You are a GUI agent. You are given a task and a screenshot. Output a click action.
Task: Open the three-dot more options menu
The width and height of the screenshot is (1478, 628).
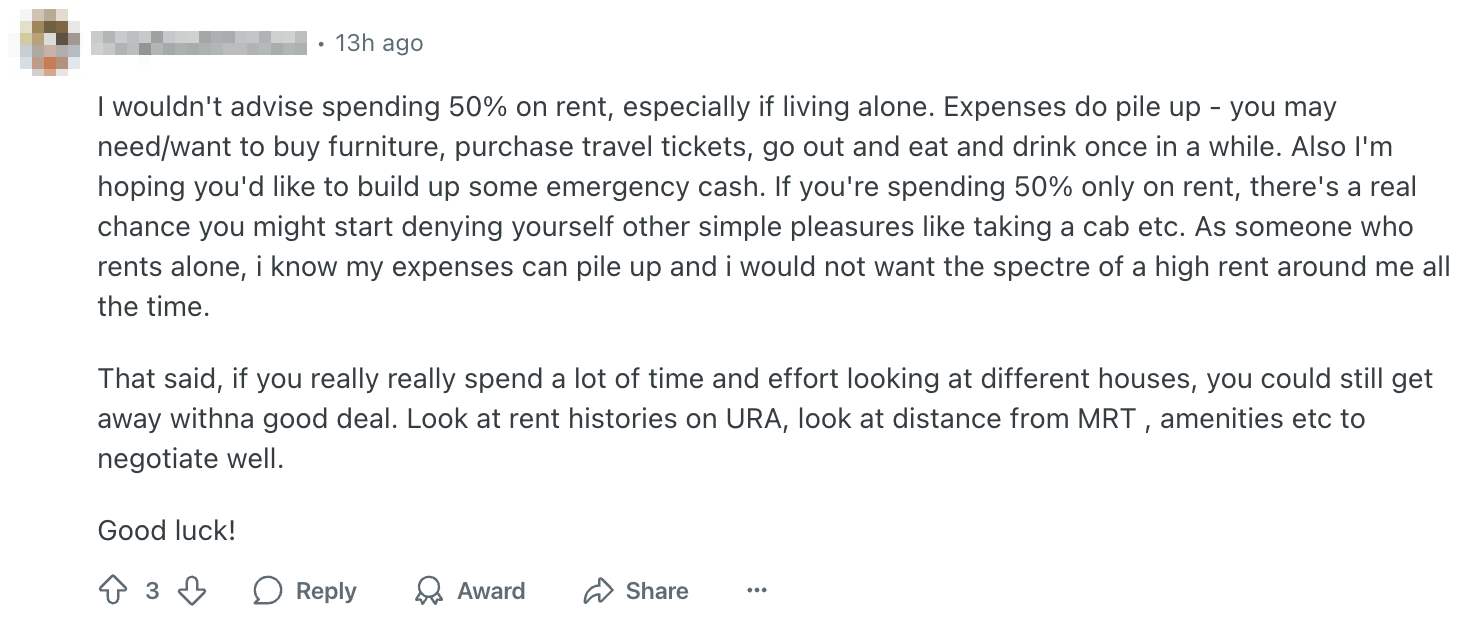[x=757, y=591]
